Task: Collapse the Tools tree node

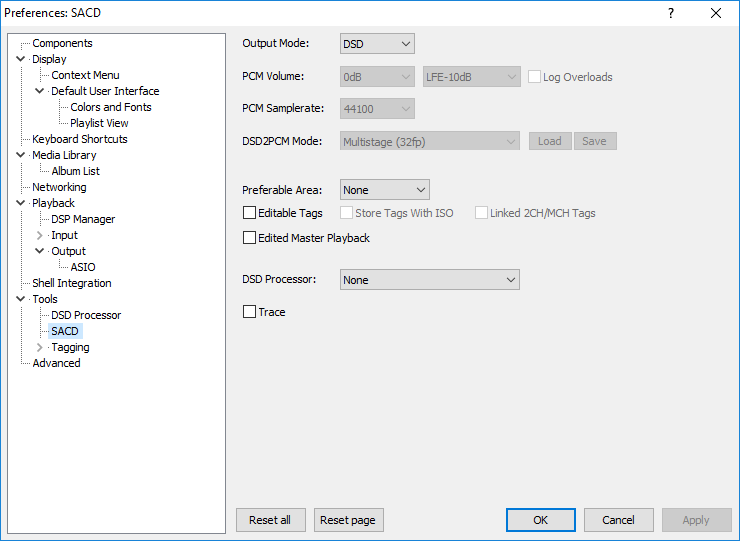Action: point(20,299)
